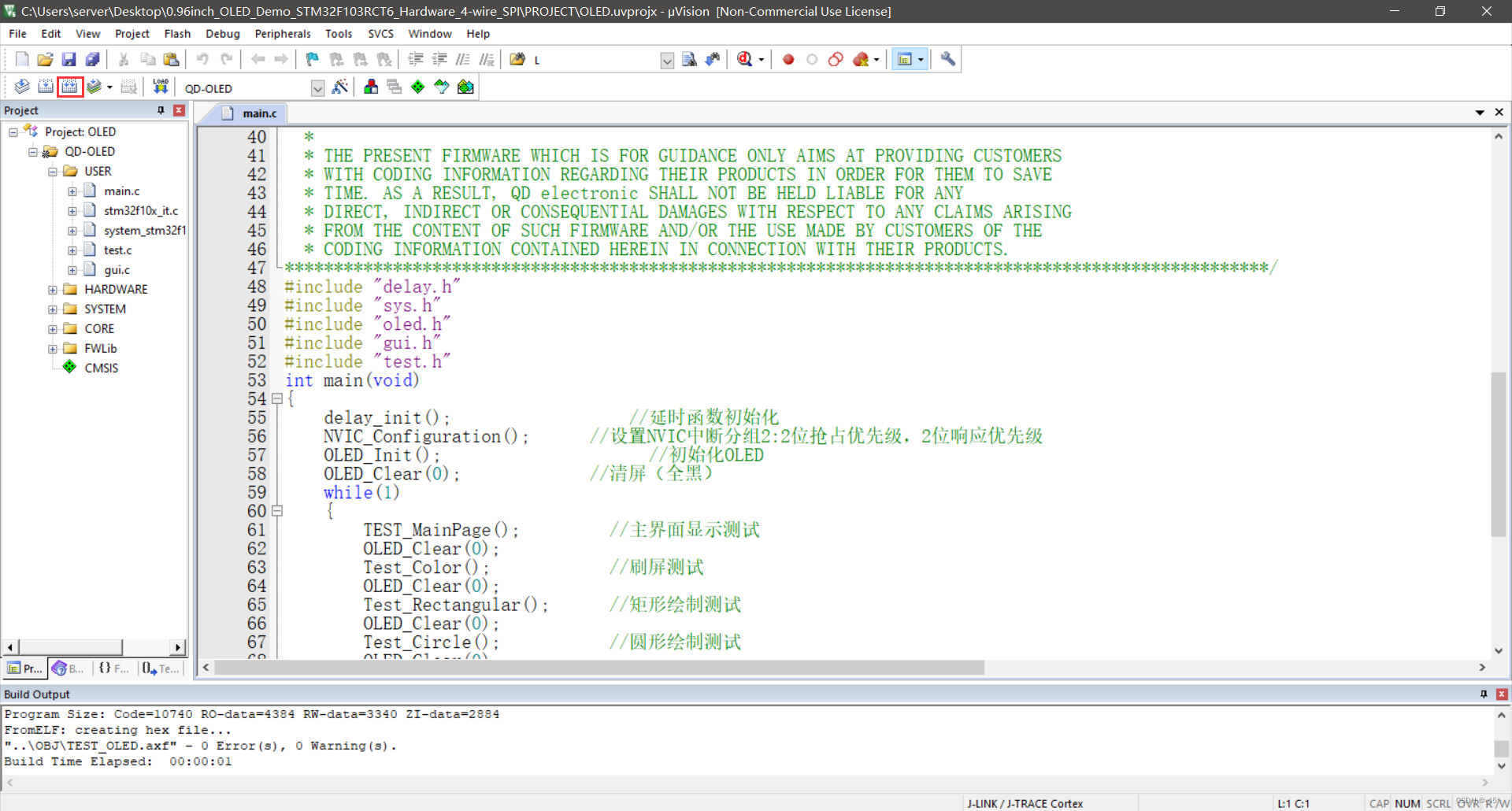Open Manage Project Items with the colored blocks icon
Viewport: 1512px width, 811px height.
click(x=371, y=87)
